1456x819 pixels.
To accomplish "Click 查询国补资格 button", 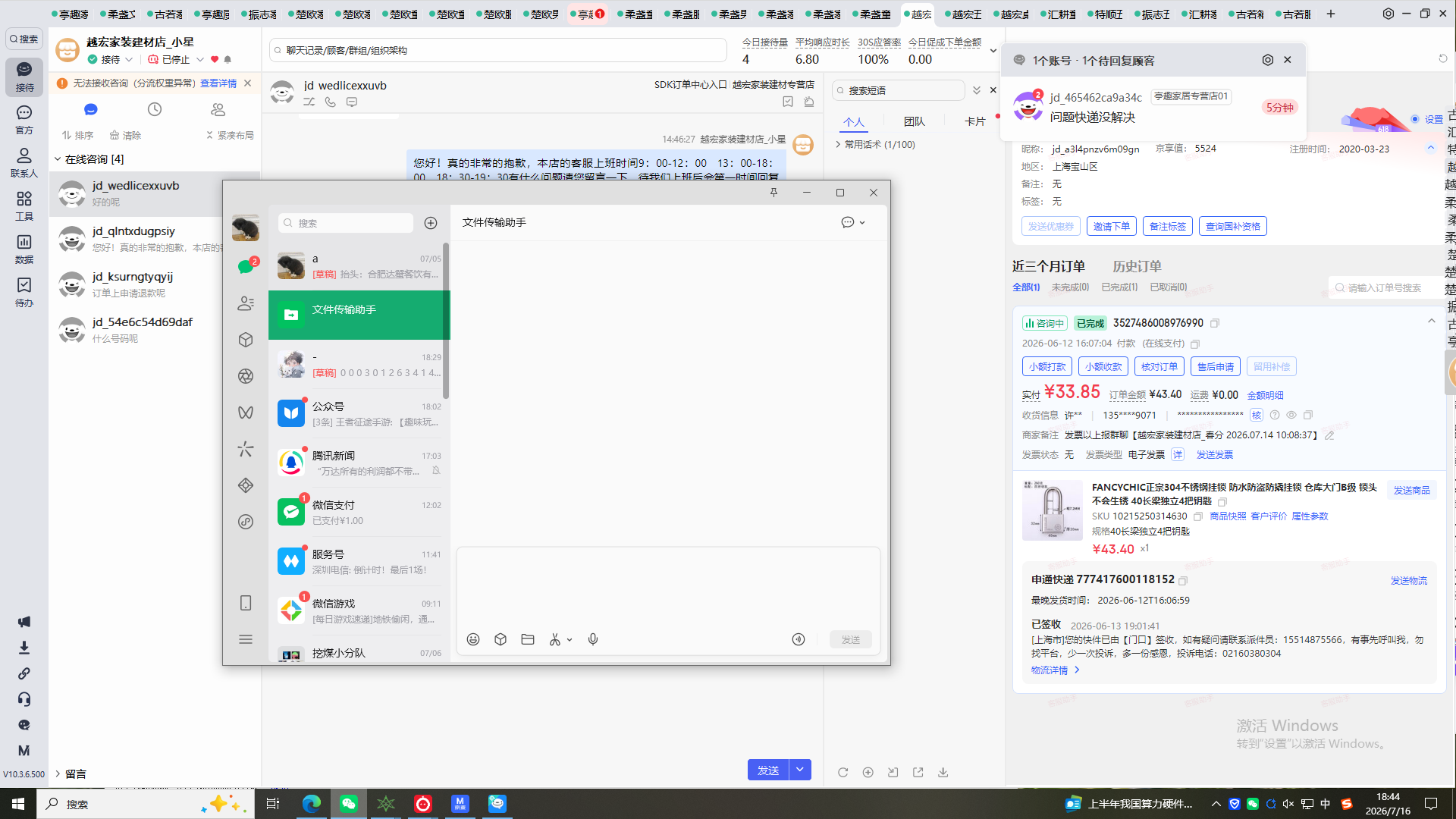I will 1233,226.
